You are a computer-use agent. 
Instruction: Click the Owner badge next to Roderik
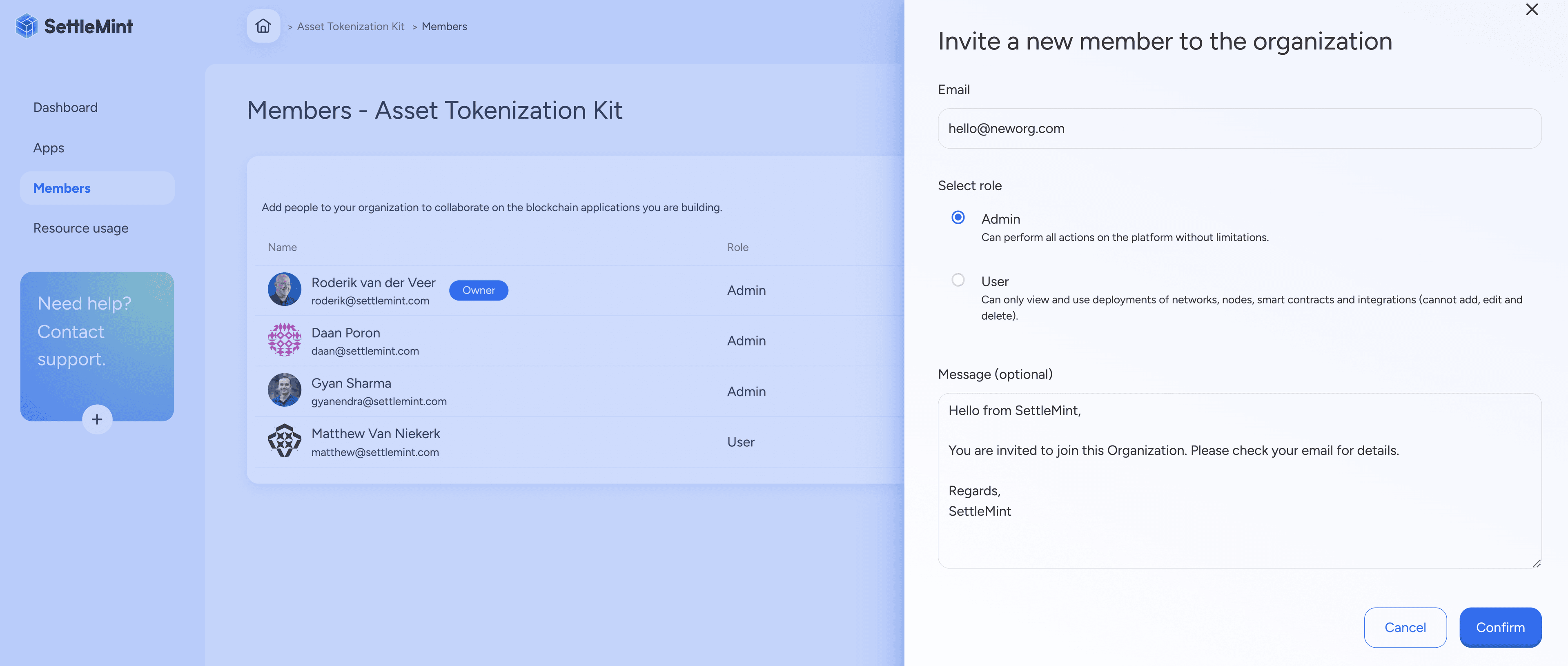click(479, 290)
